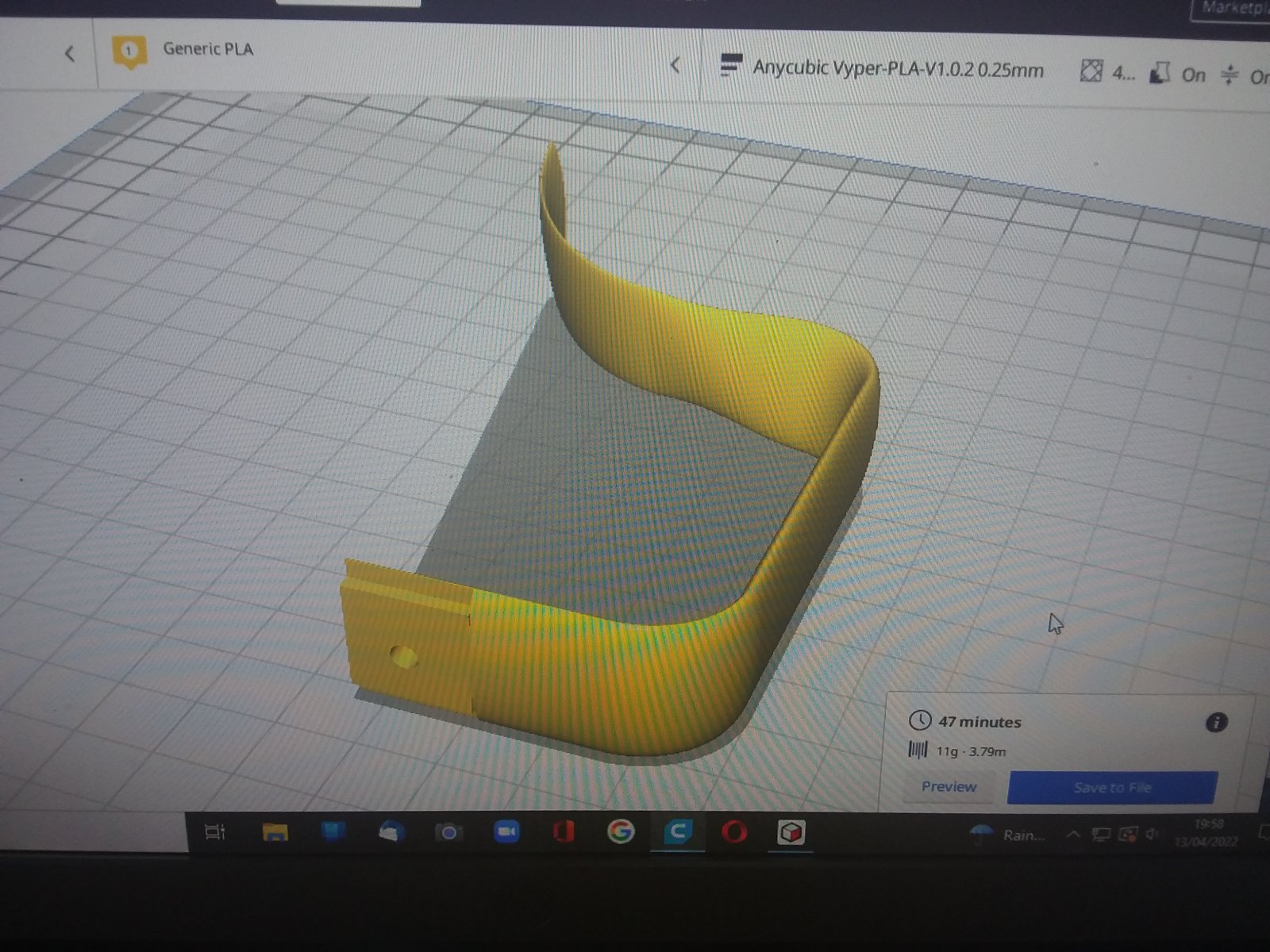Screen dimensions: 1270x952
Task: Click the 47 minutes print time estimate
Action: tap(979, 722)
